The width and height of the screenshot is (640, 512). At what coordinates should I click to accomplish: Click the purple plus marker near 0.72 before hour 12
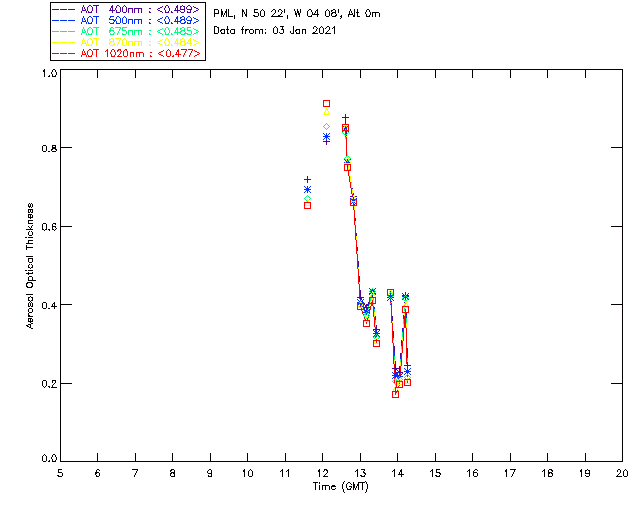308,180
